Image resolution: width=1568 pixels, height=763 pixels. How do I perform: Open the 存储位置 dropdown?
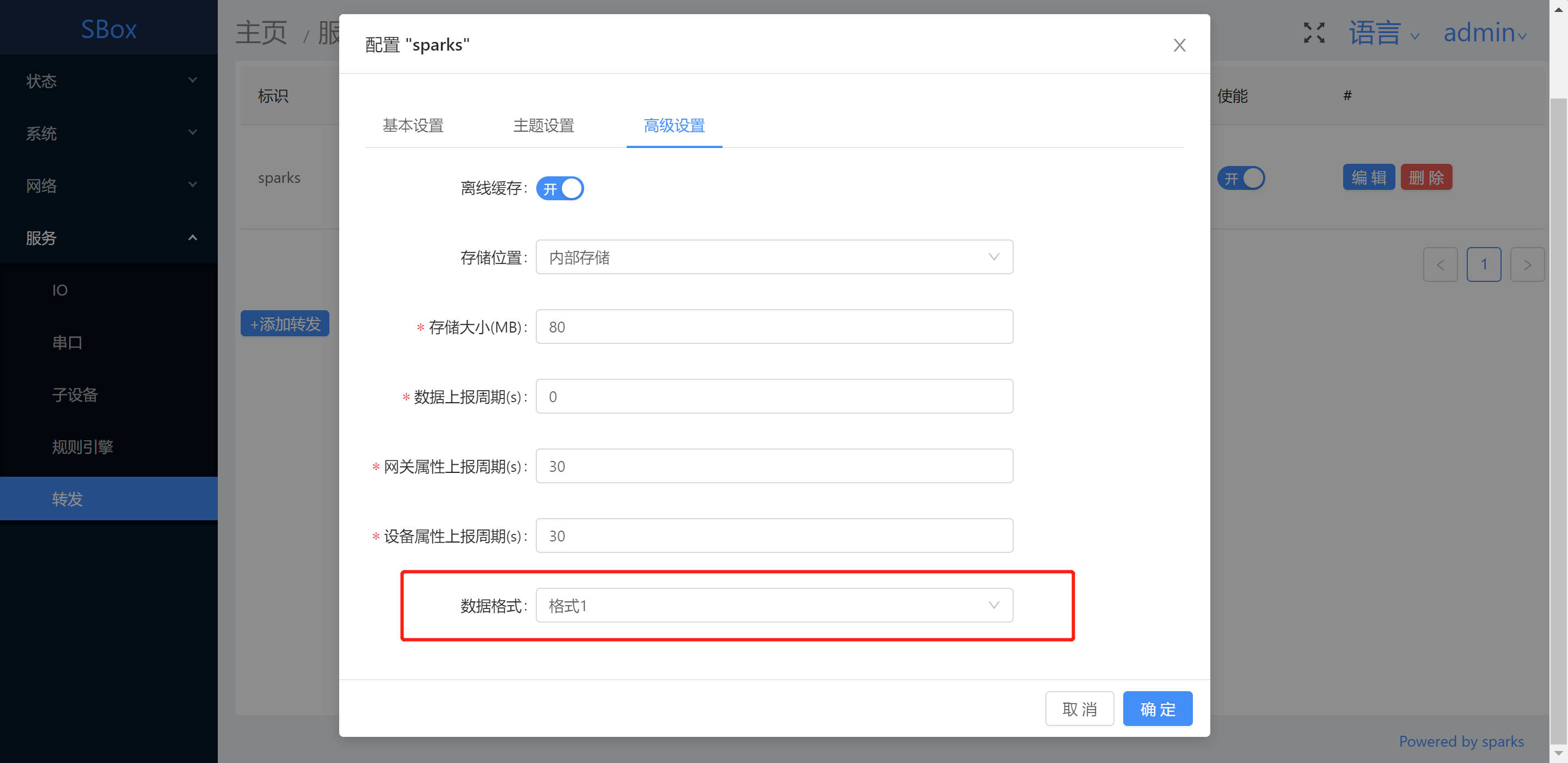[x=774, y=257]
